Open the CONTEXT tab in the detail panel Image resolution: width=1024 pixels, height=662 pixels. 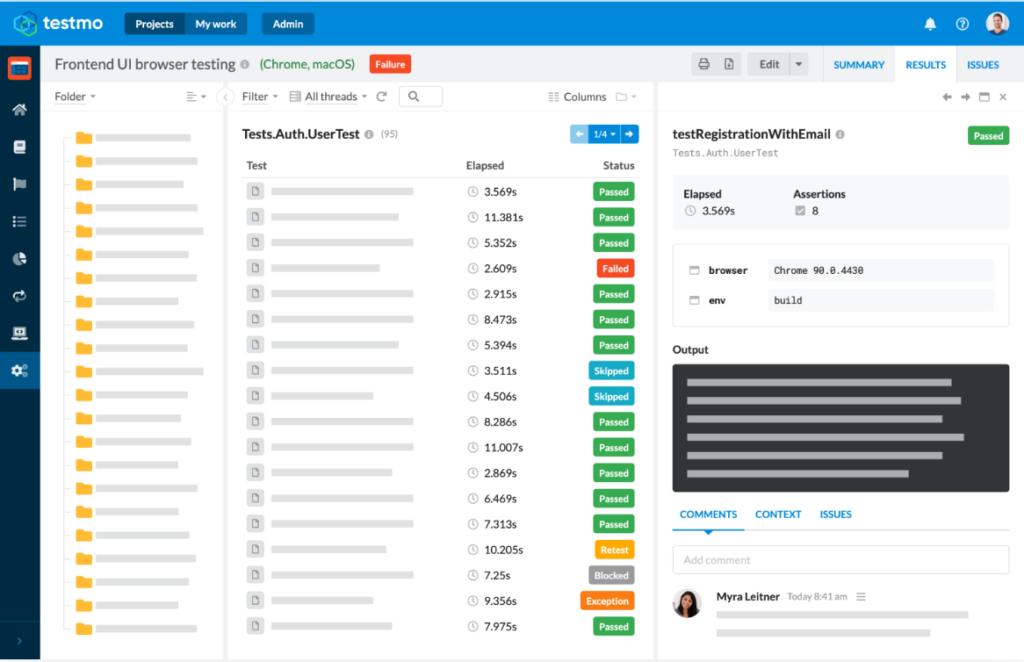pos(778,514)
